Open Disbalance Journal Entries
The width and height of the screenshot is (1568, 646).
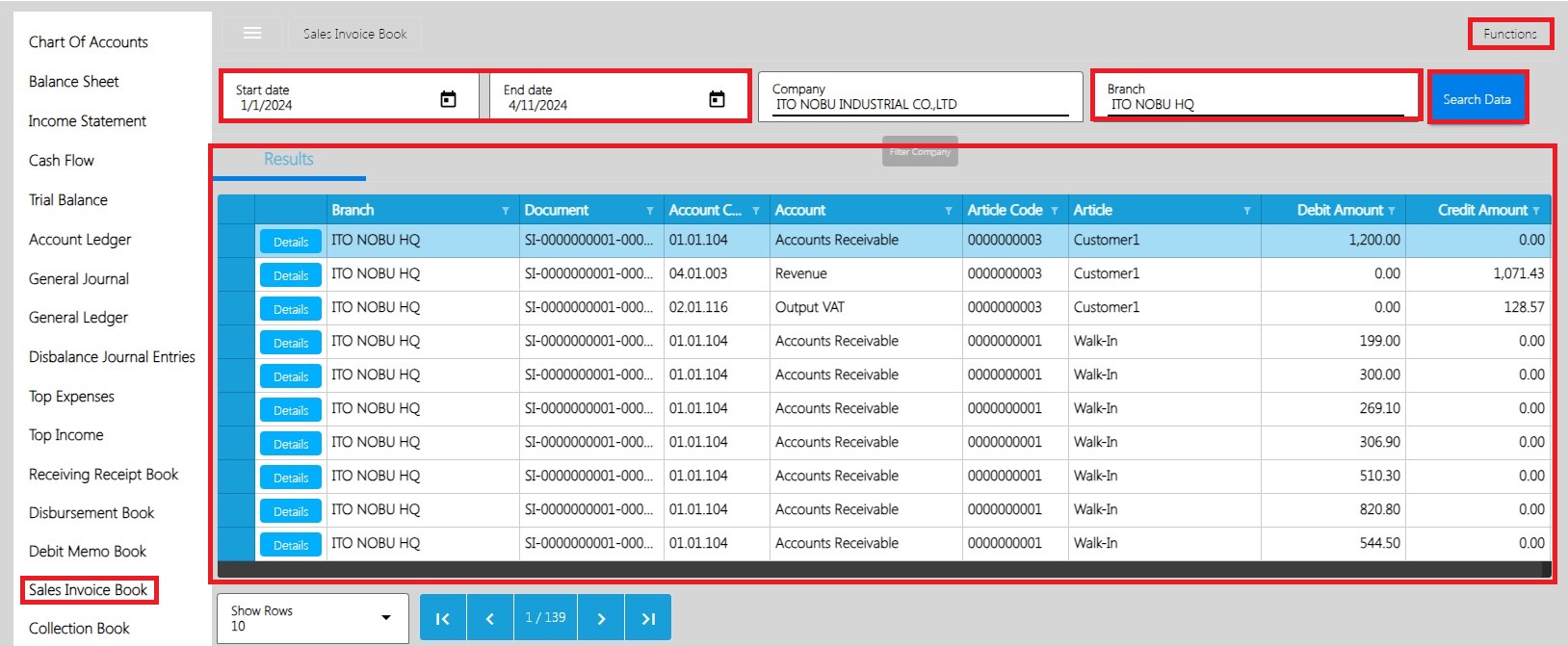[x=112, y=357]
